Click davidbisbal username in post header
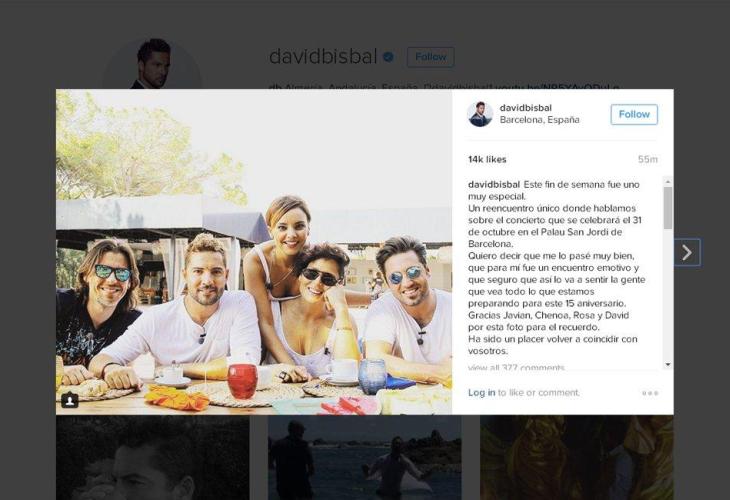730x500 pixels. pyautogui.click(x=526, y=108)
